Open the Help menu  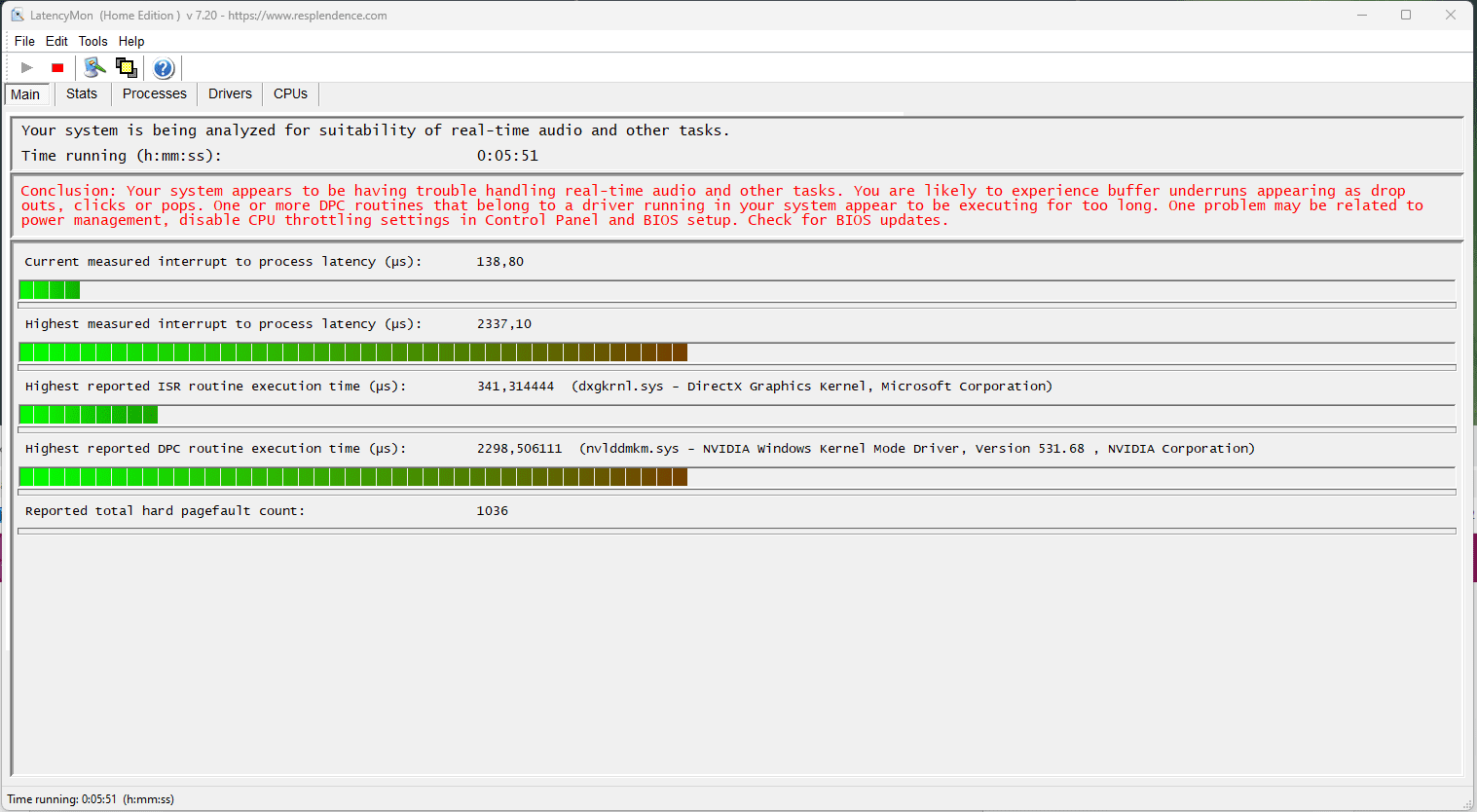coord(131,41)
